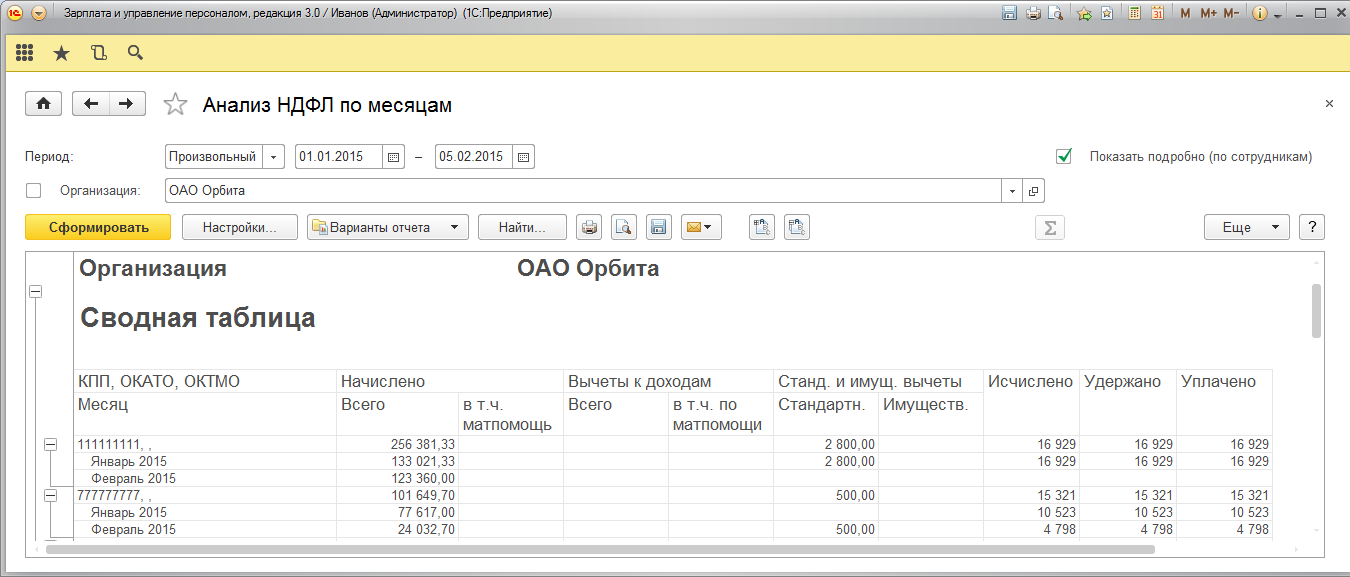The image size is (1350, 577).
Task: Open print preview of the report
Action: pyautogui.click(x=624, y=227)
